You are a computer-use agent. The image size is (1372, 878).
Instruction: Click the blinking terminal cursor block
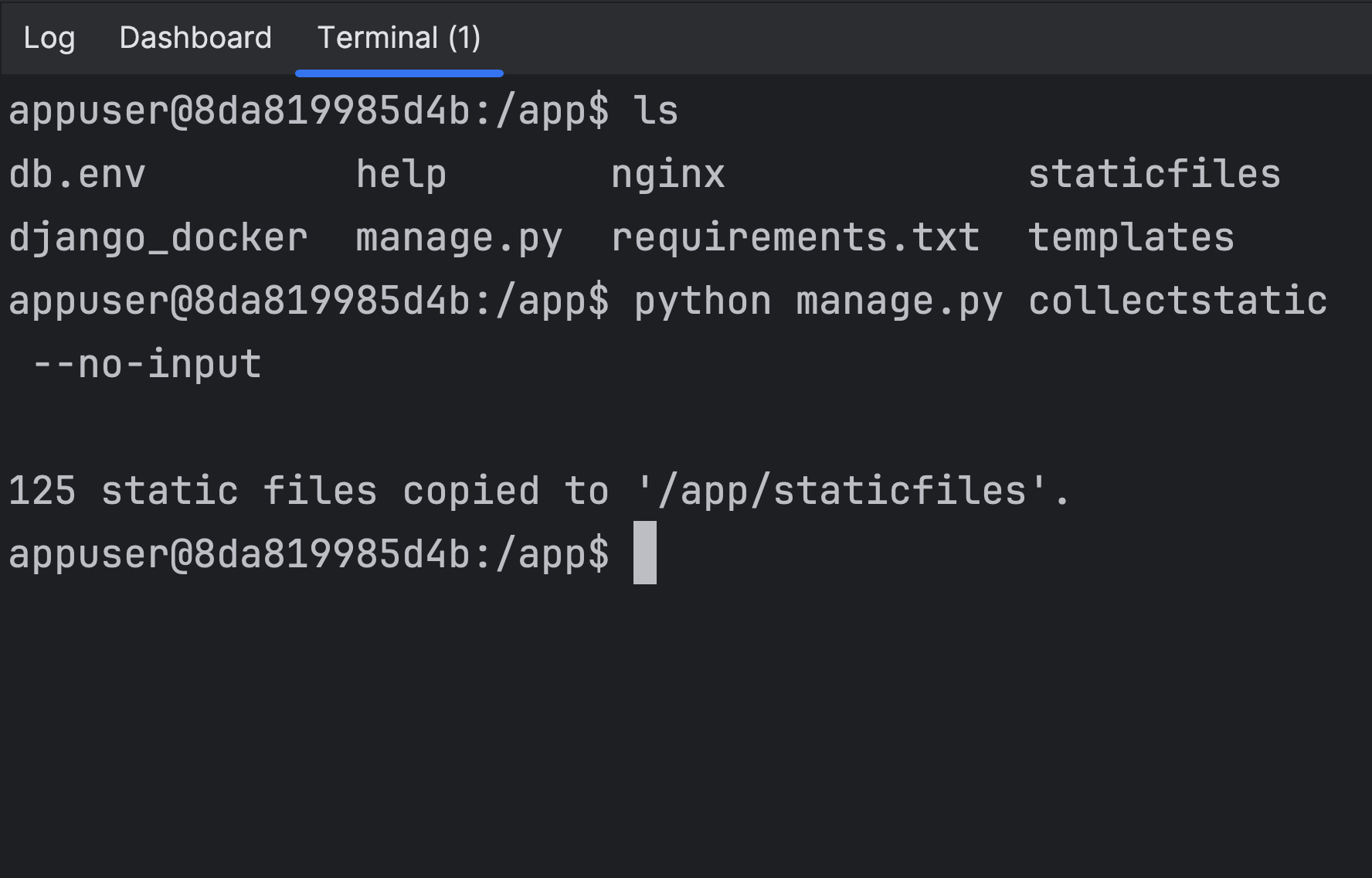click(644, 553)
